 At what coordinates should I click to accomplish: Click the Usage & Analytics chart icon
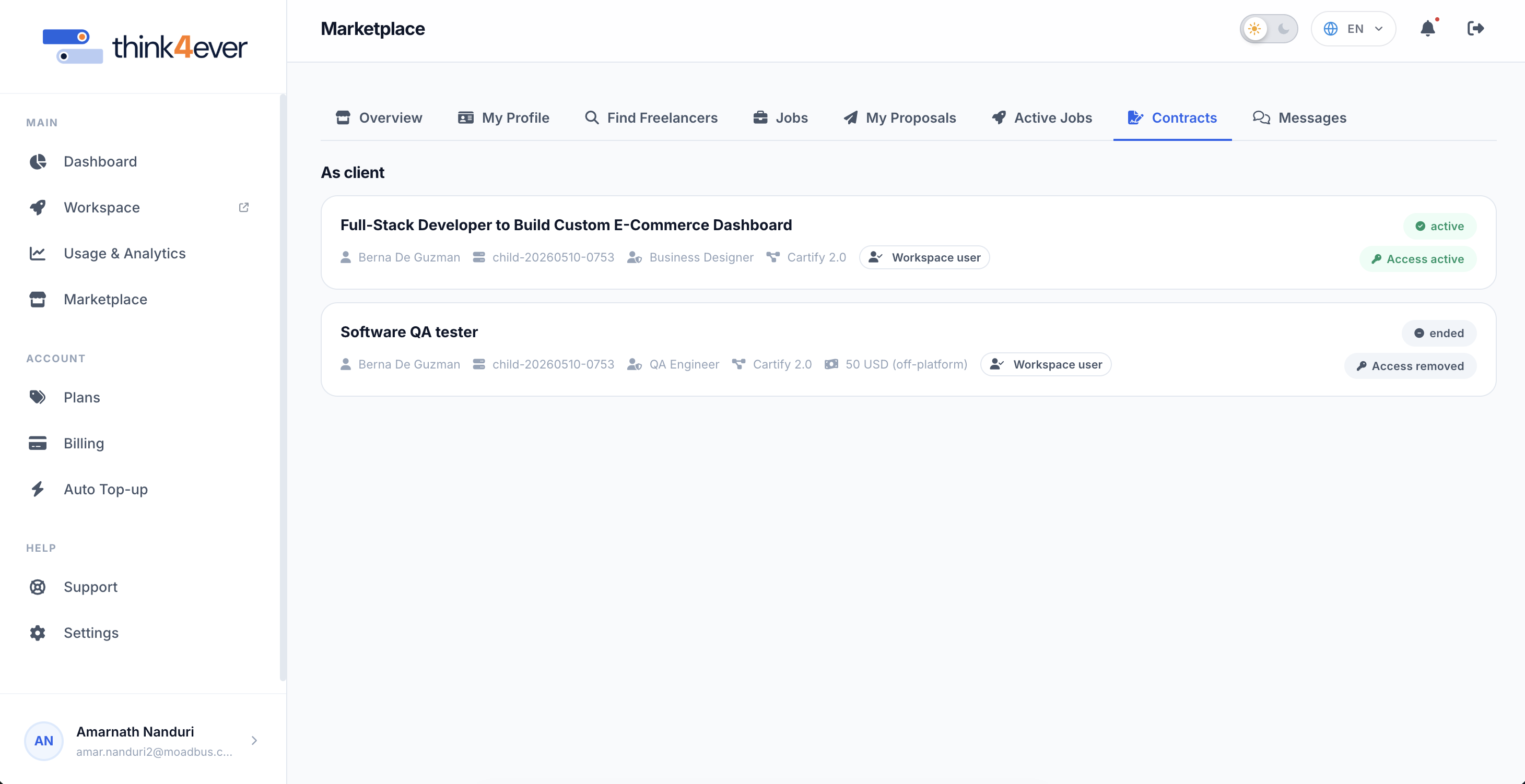coord(38,253)
